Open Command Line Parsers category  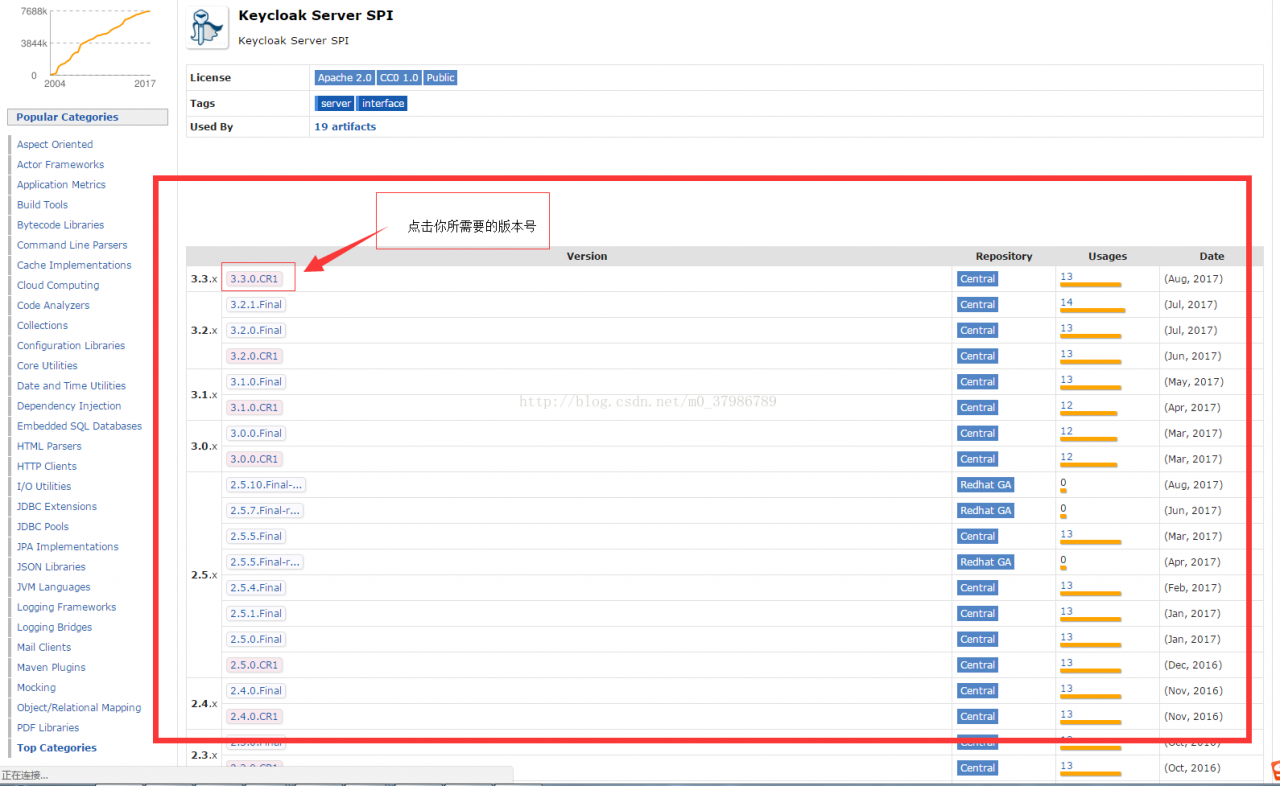coord(72,245)
